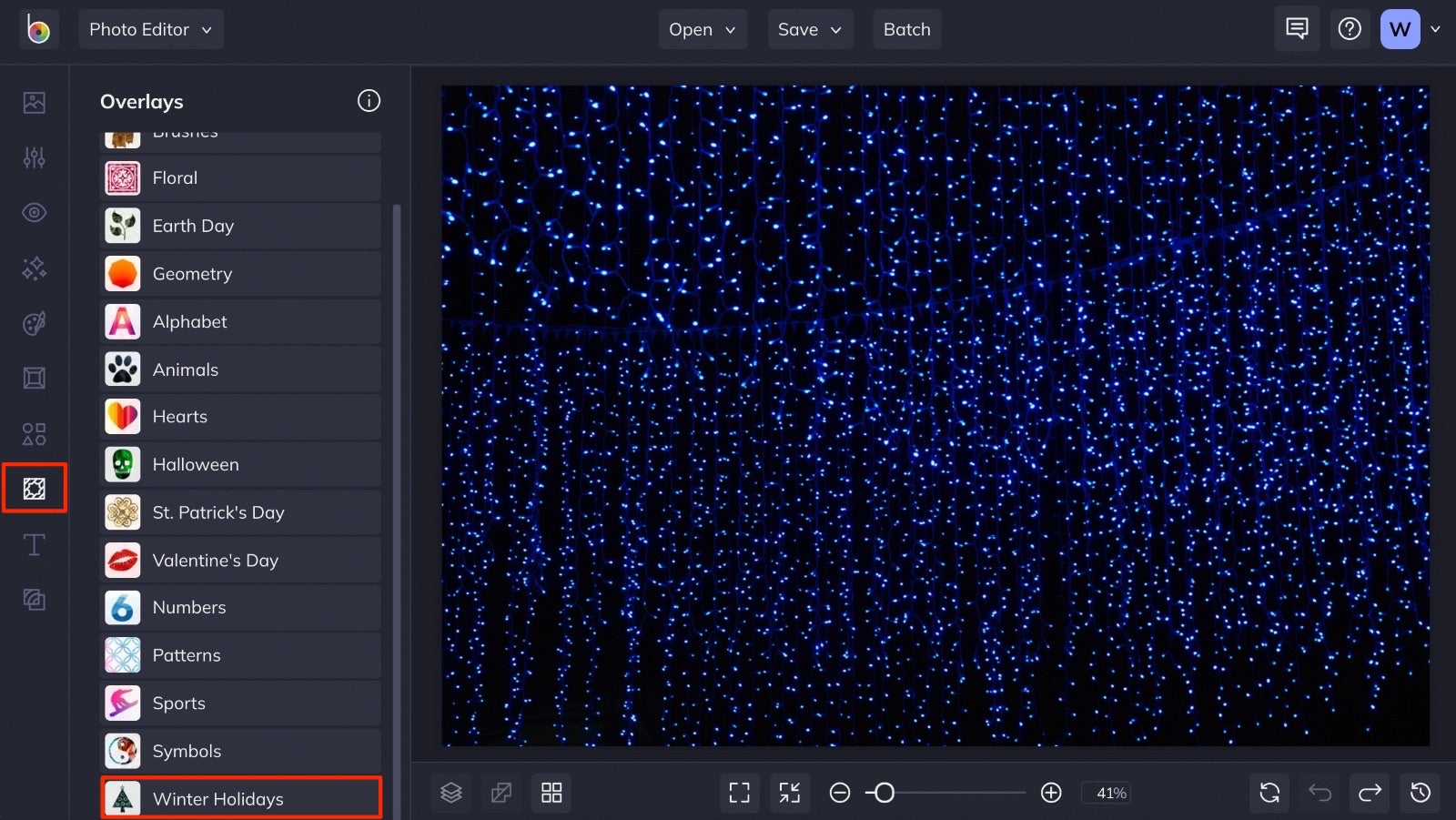Screen dimensions: 1456x820
Task: Toggle fit image to screen
Action: (740, 792)
